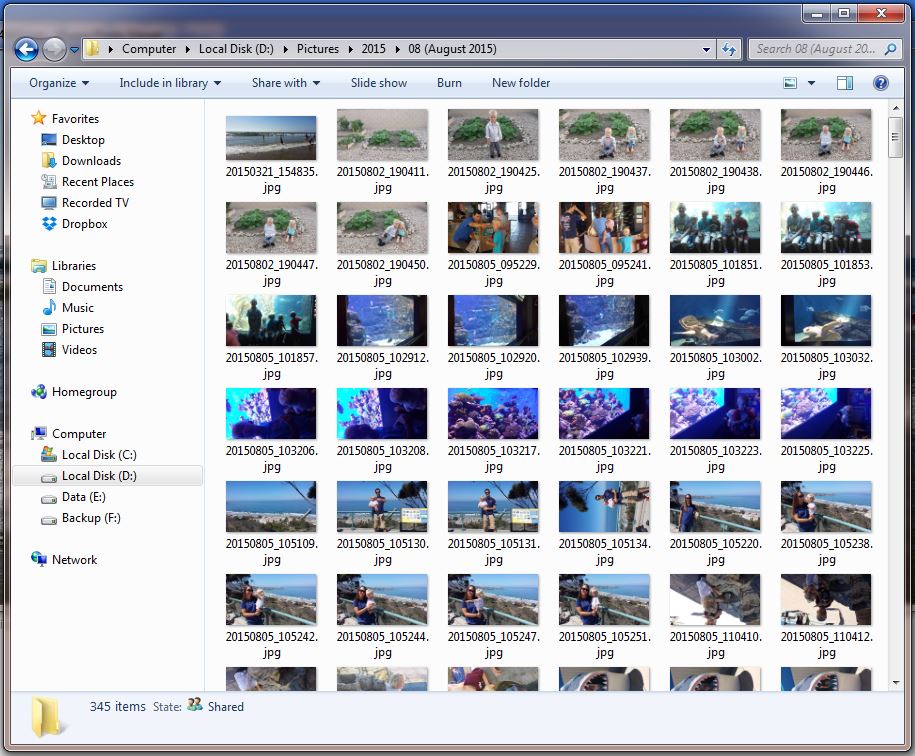Image resolution: width=915 pixels, height=756 pixels.
Task: Open the recent pages dropdown arrow
Action: [x=74, y=50]
